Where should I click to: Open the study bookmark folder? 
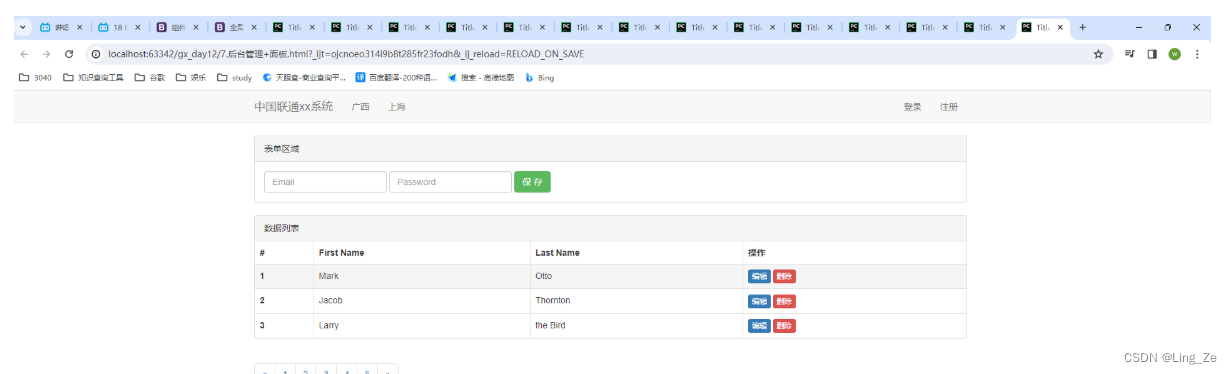235,77
